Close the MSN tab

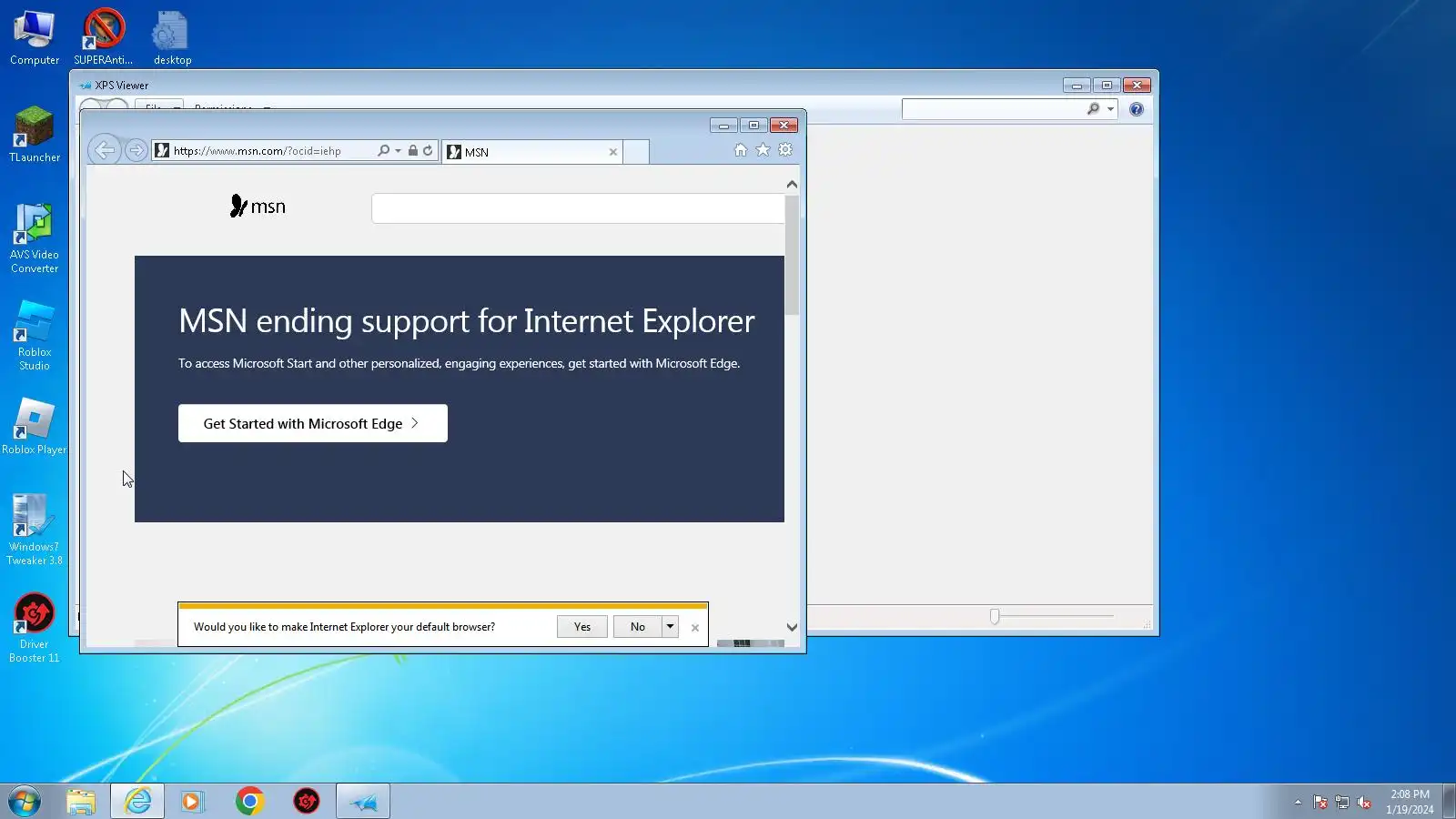pos(613,152)
